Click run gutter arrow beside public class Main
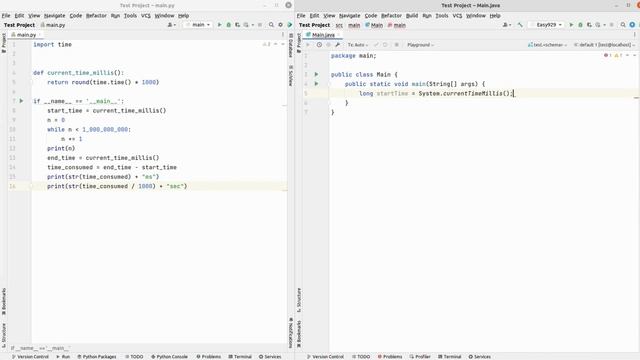640x360 pixels. 316,74
